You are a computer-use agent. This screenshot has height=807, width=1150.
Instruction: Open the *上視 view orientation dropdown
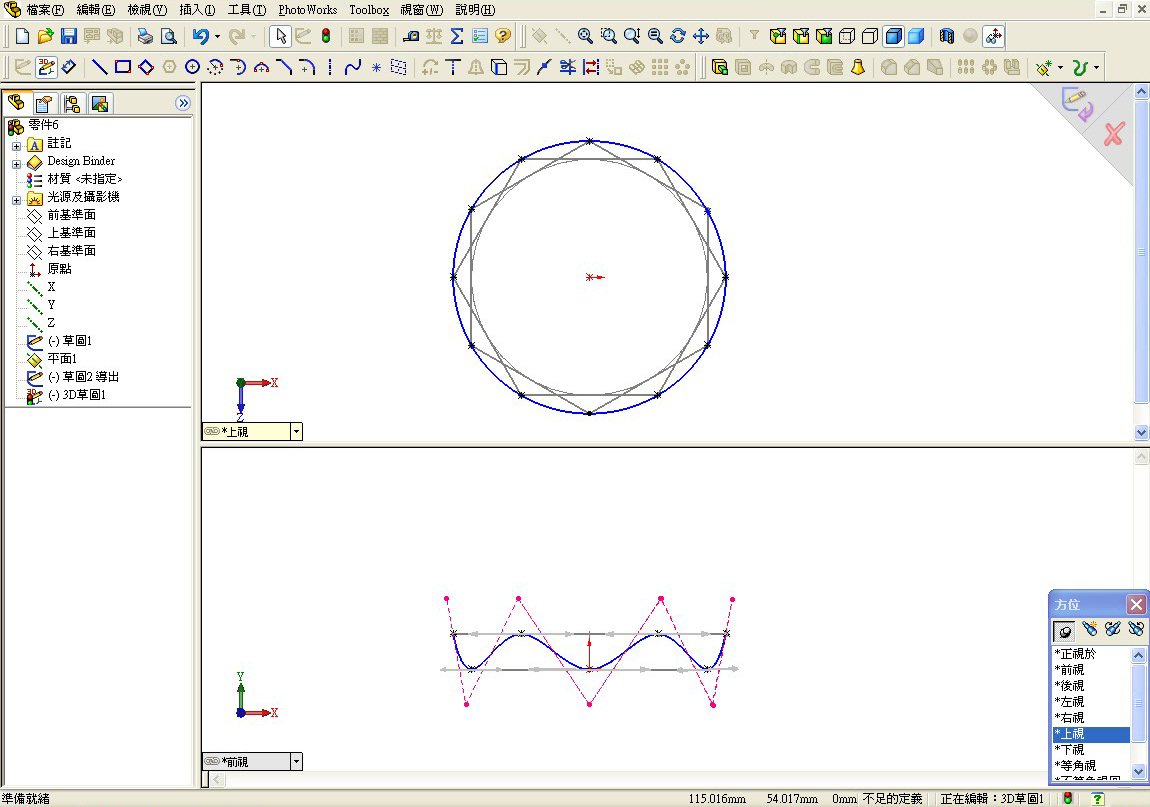[x=296, y=431]
